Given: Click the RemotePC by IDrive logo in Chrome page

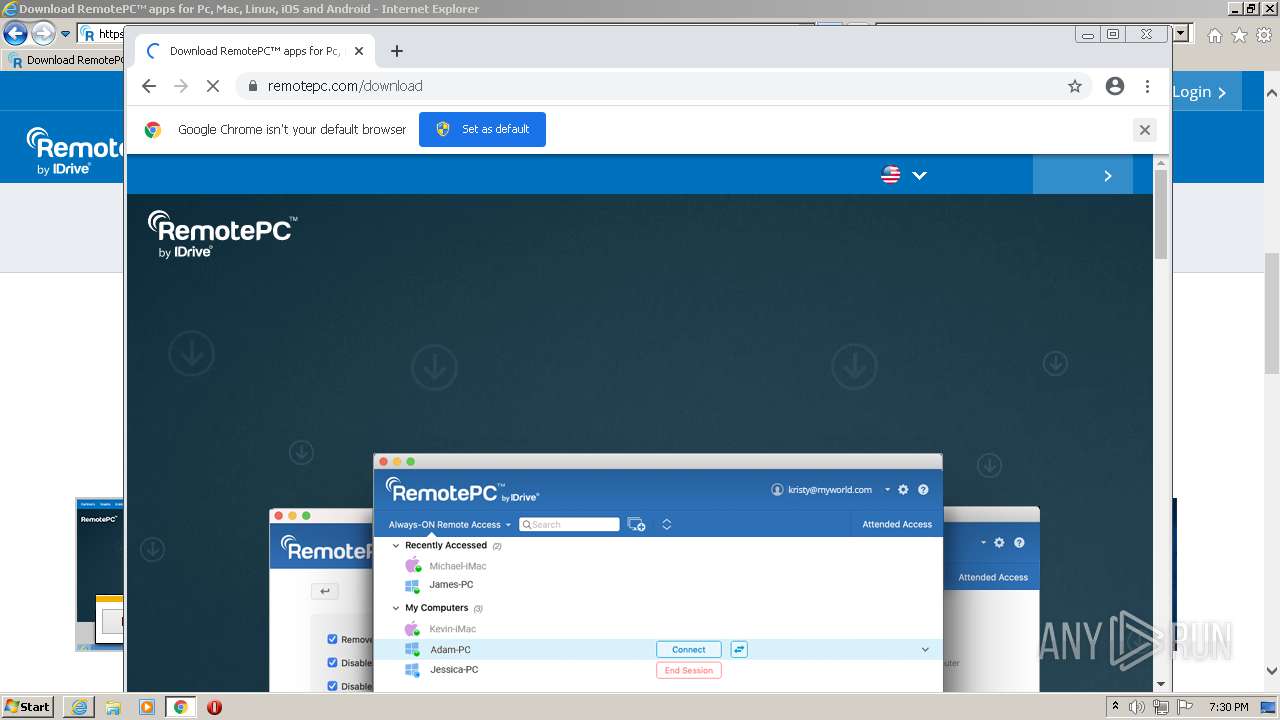Looking at the screenshot, I should pos(222,235).
